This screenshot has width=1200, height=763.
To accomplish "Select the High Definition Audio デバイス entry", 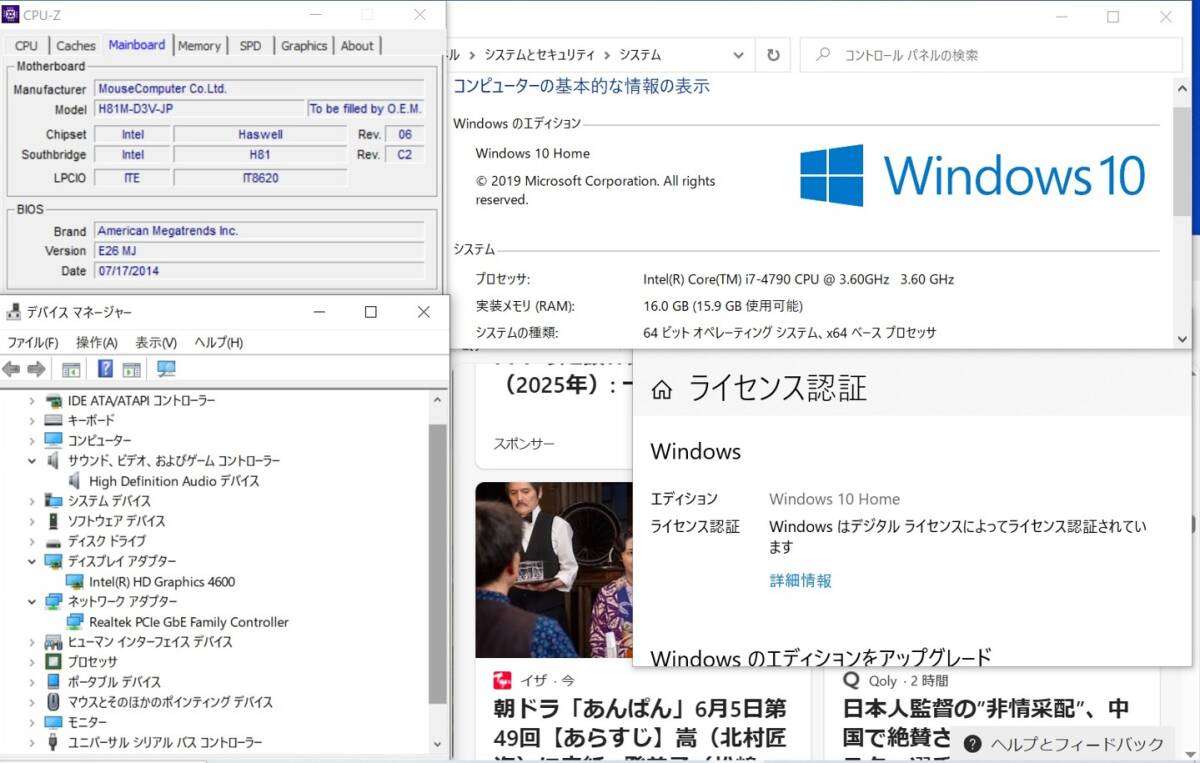I will click(x=174, y=481).
